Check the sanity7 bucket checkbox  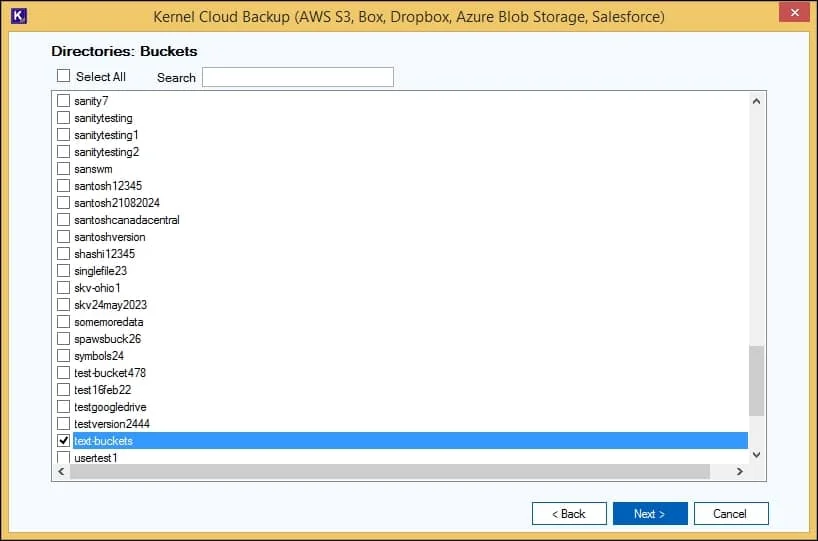tap(64, 100)
